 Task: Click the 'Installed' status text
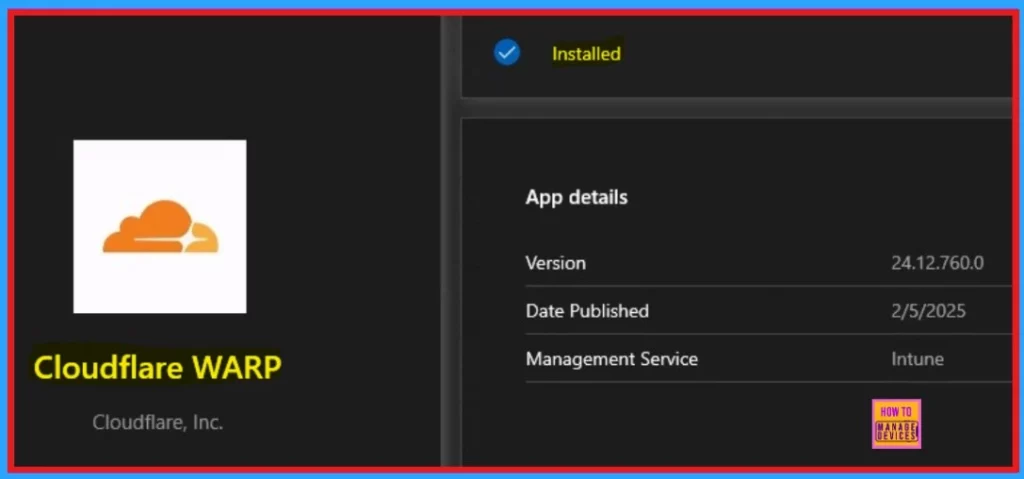586,54
